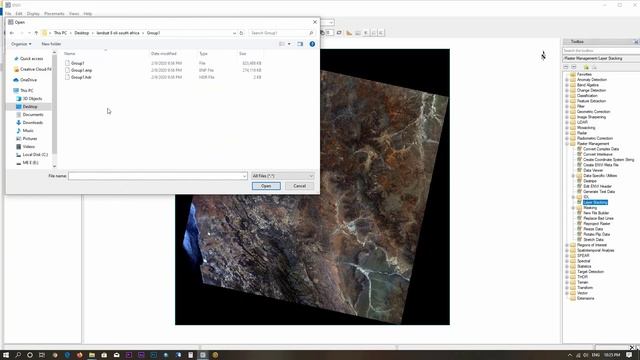This screenshot has width=640, height=360.
Task: Sort the file list by Date modified
Action: [x=163, y=54]
